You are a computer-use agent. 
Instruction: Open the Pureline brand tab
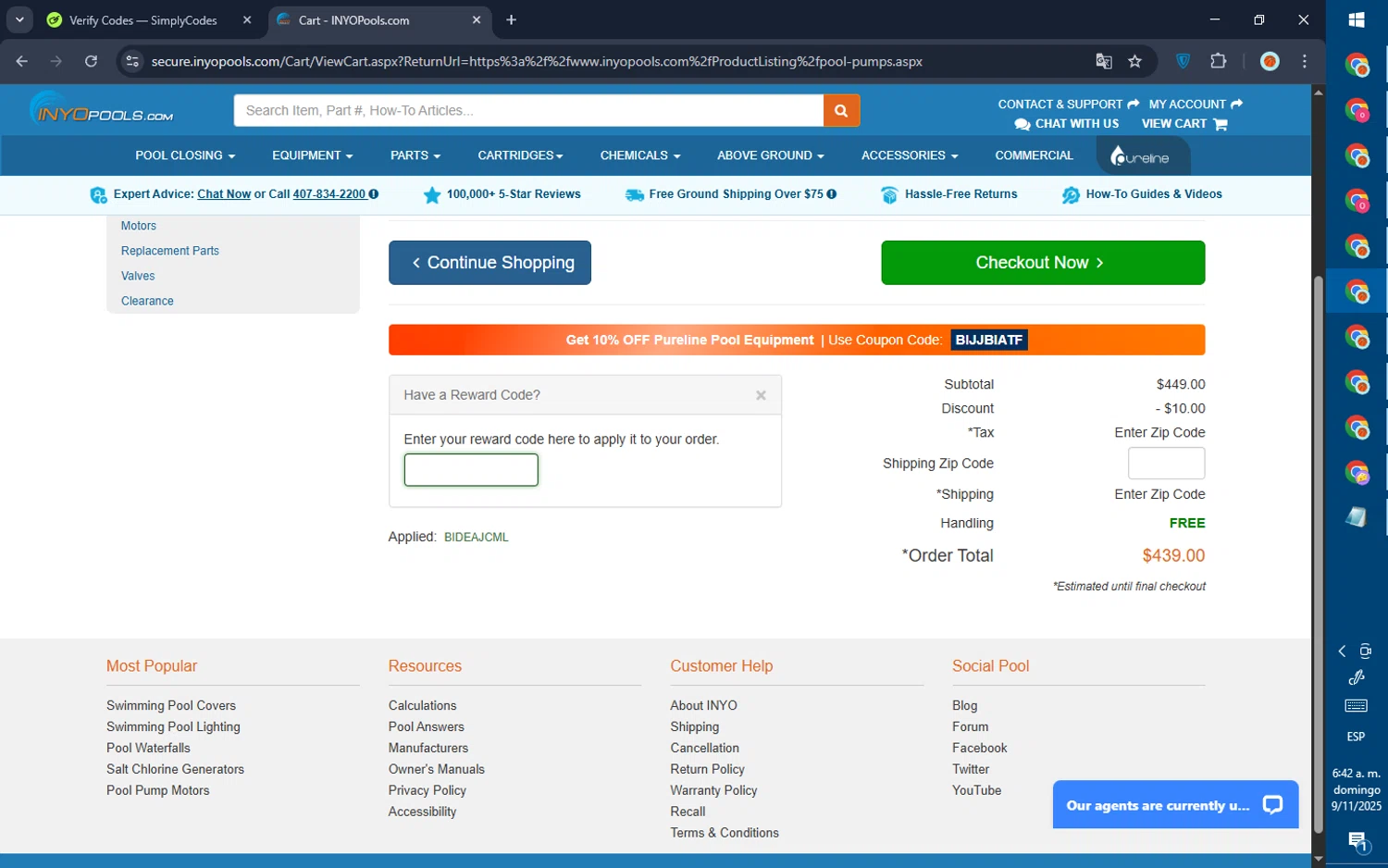coord(1143,156)
